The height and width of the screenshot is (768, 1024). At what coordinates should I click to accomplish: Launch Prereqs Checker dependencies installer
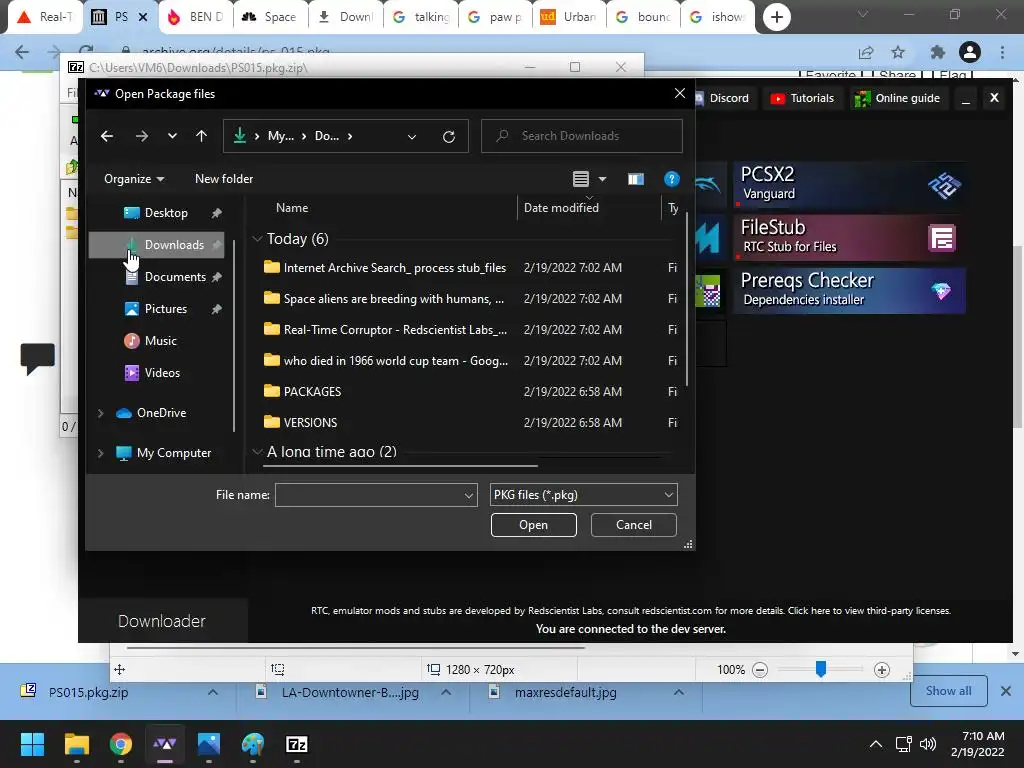coord(848,291)
